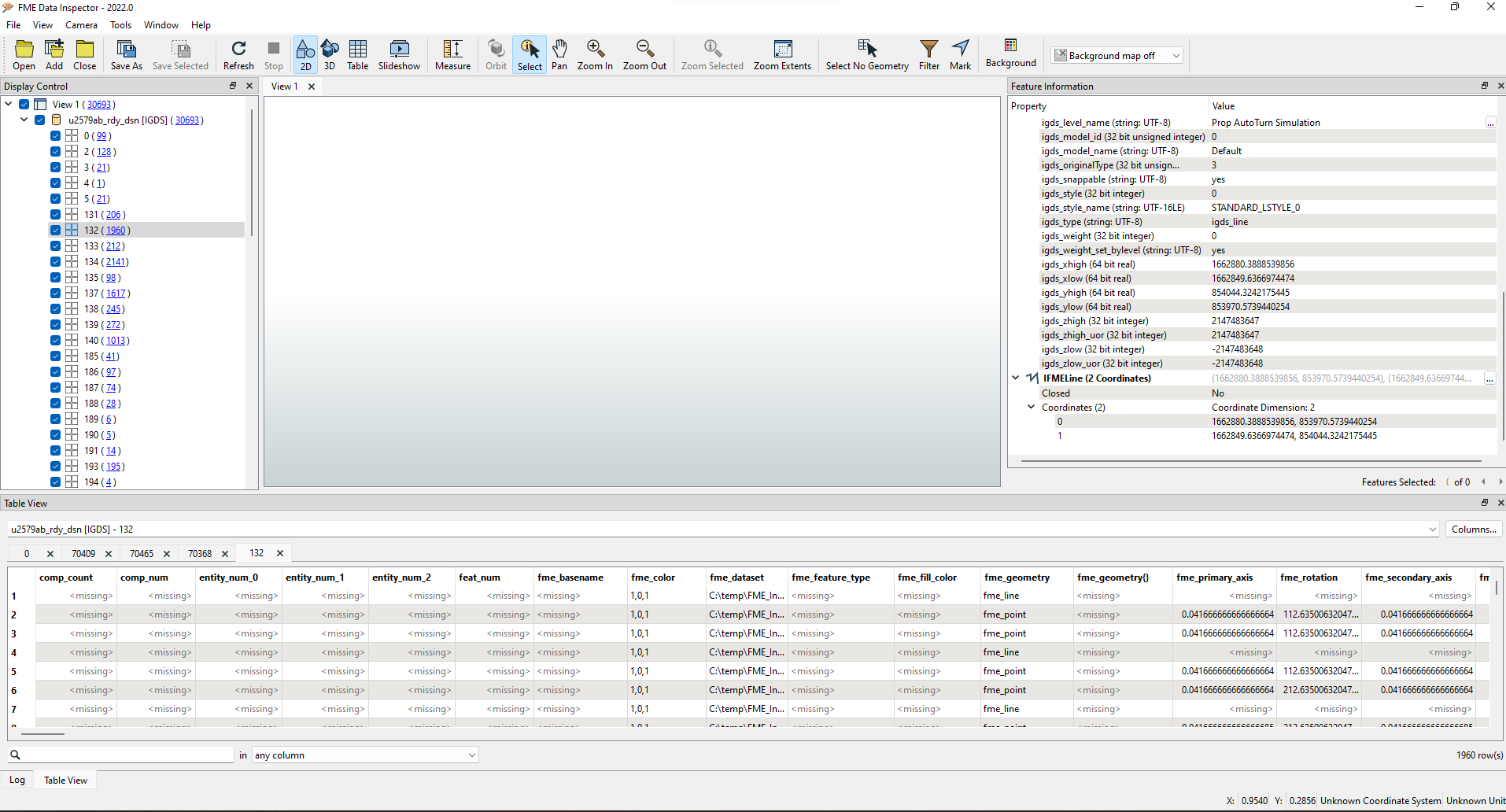This screenshot has height=812, width=1506.
Task: Click the Add dataset toolbar icon
Action: (54, 55)
